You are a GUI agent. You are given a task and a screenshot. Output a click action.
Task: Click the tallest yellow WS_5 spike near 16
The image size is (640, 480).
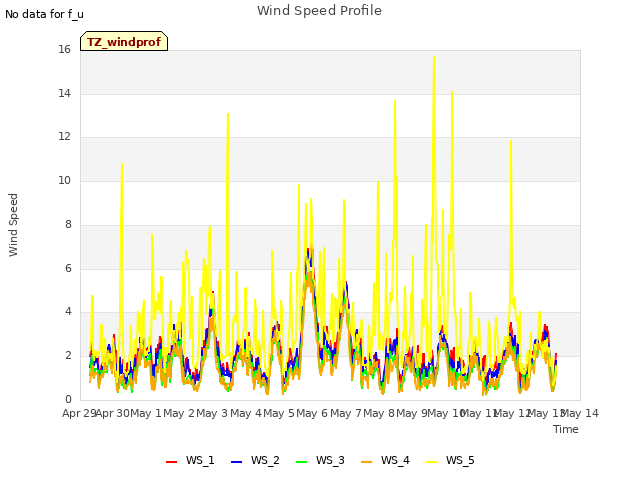[x=434, y=57]
